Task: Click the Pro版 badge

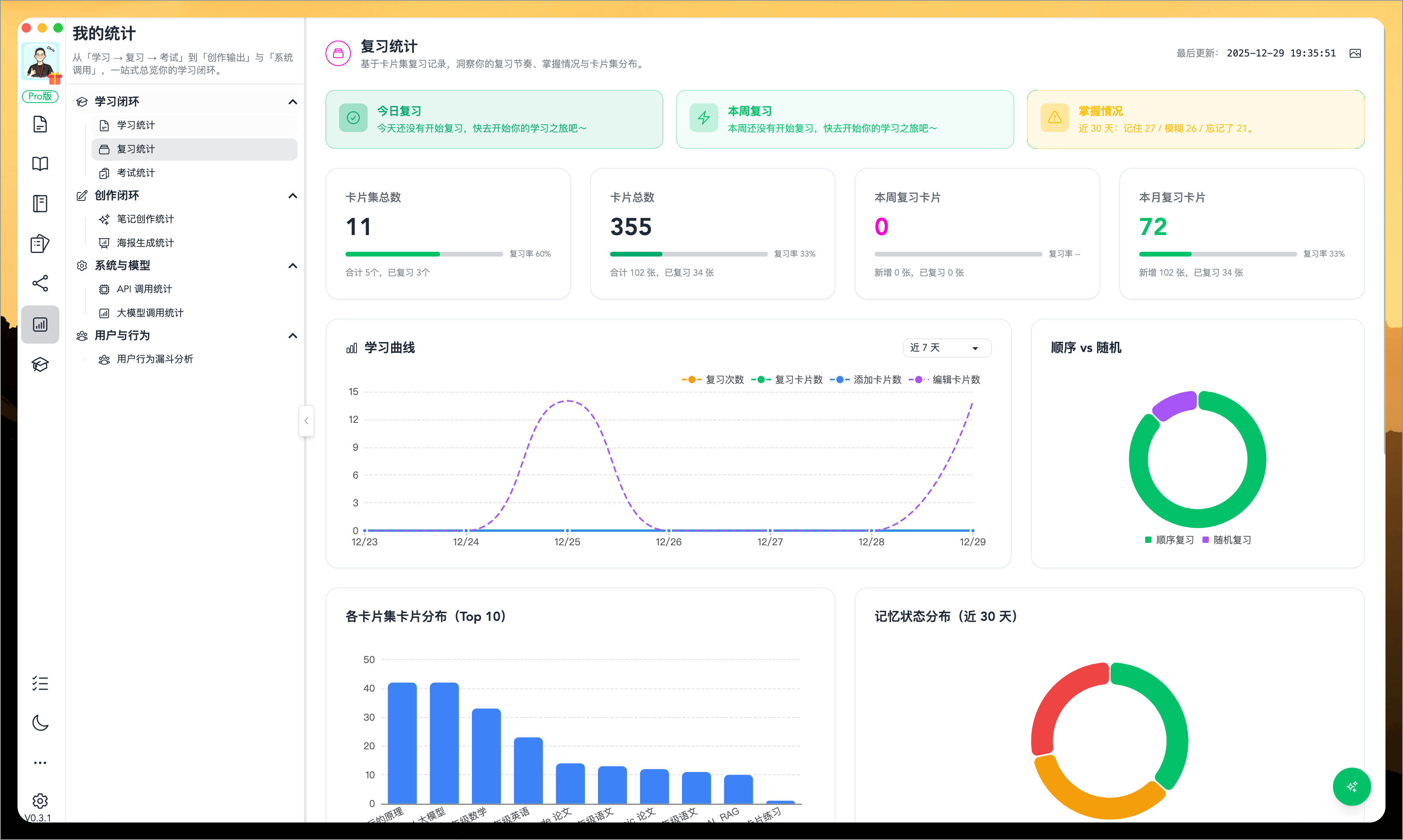Action: tap(40, 96)
